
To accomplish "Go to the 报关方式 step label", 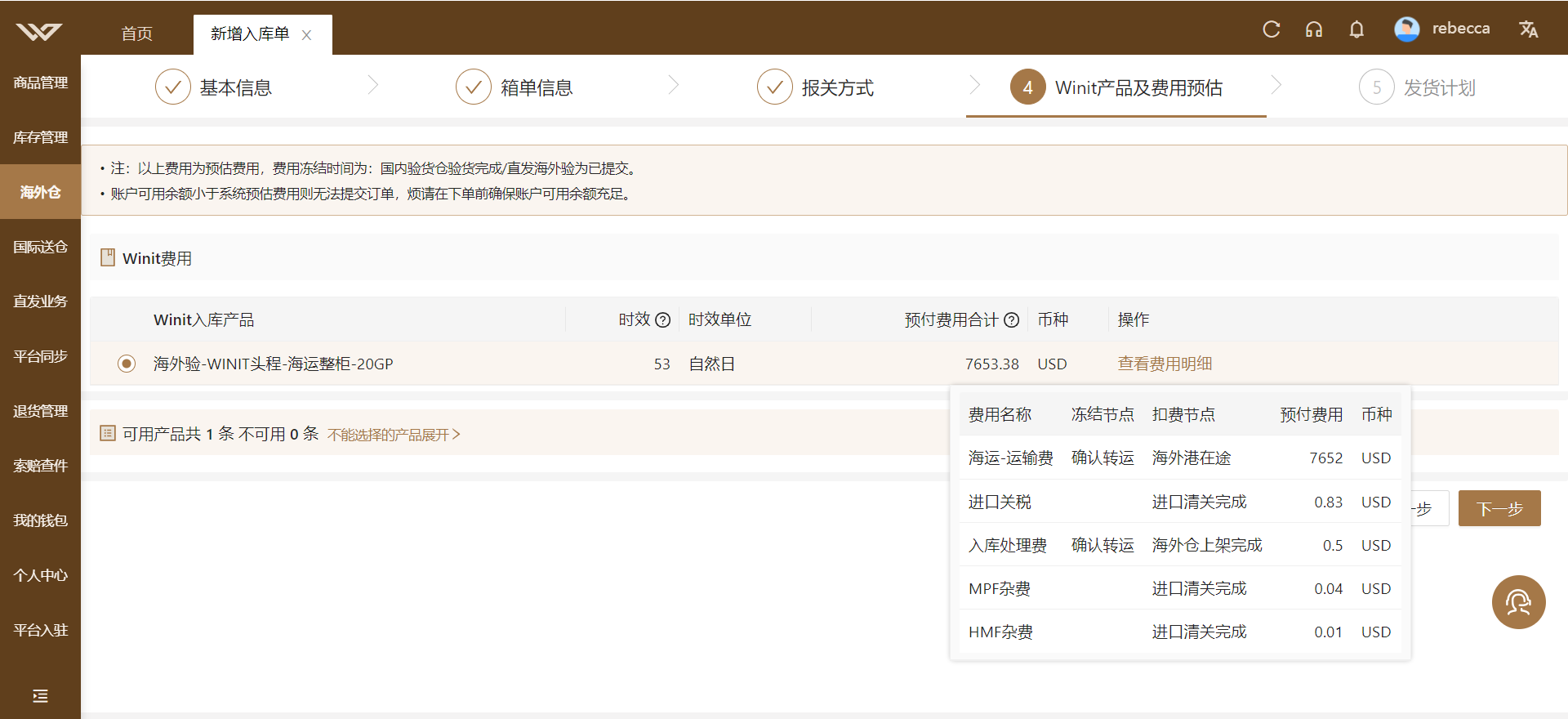I will point(838,87).
